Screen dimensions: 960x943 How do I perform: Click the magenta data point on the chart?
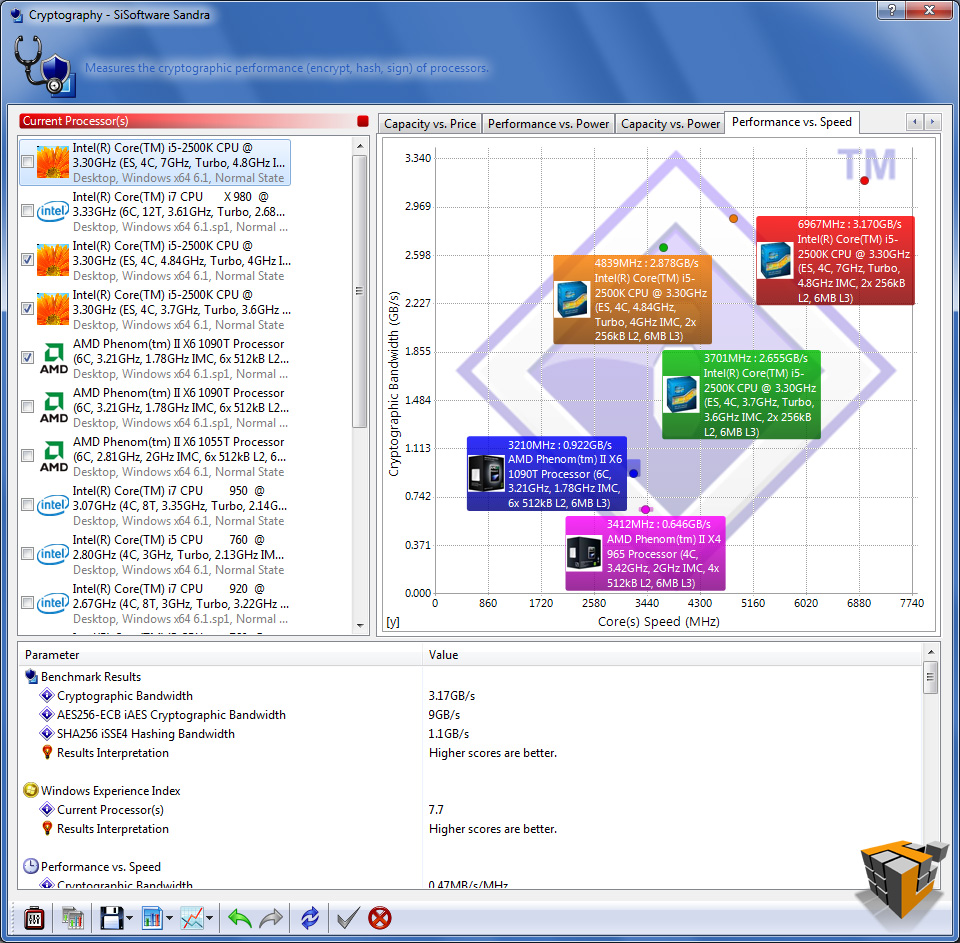tap(645, 509)
